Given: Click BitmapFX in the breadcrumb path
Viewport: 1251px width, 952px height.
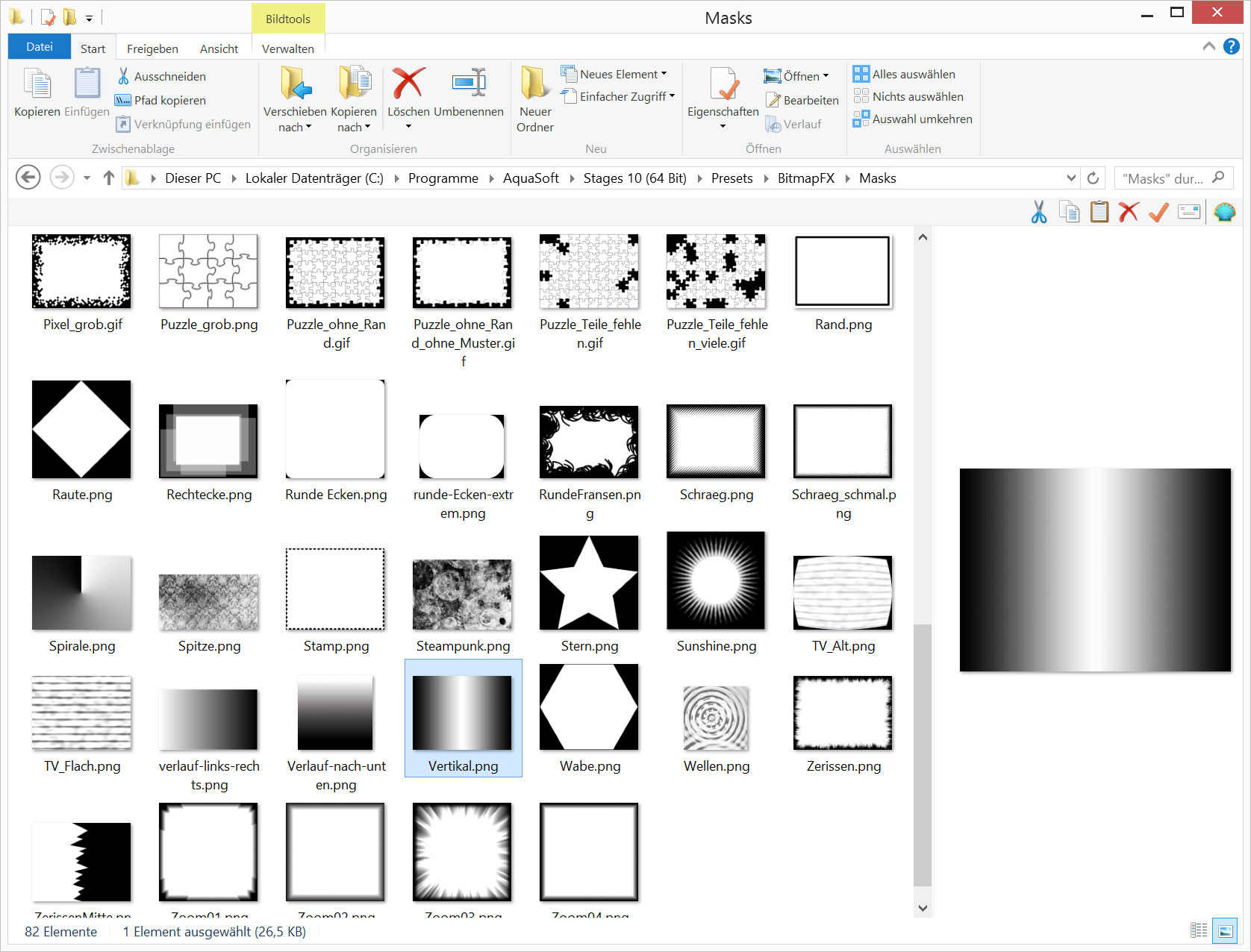Looking at the screenshot, I should click(x=805, y=178).
